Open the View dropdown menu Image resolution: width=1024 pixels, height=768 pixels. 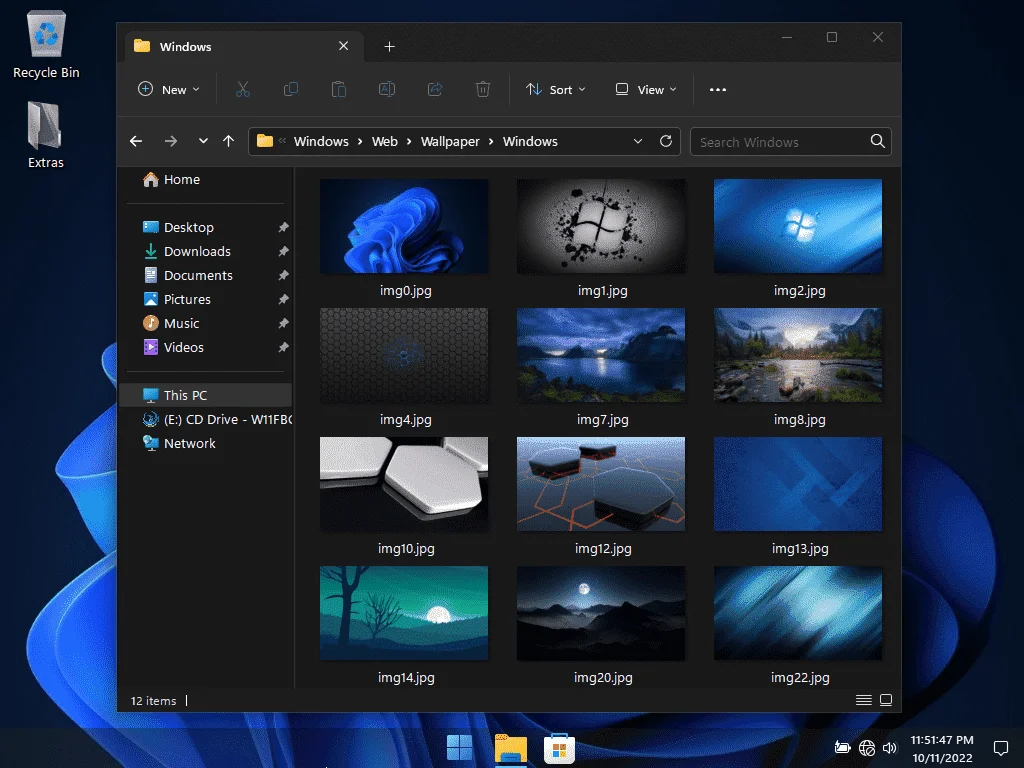pyautogui.click(x=646, y=89)
